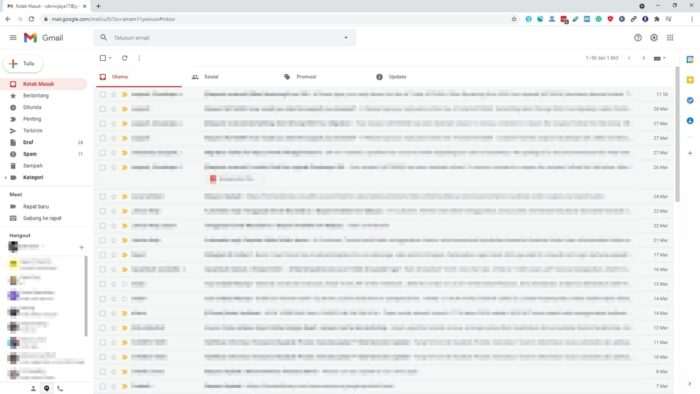
Task: Open the Google apps grid icon
Action: [x=670, y=38]
